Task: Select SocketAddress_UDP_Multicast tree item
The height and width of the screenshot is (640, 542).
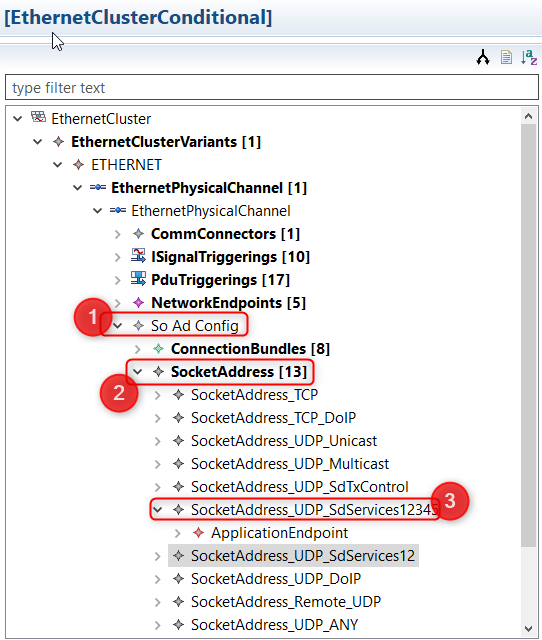Action: coord(290,464)
